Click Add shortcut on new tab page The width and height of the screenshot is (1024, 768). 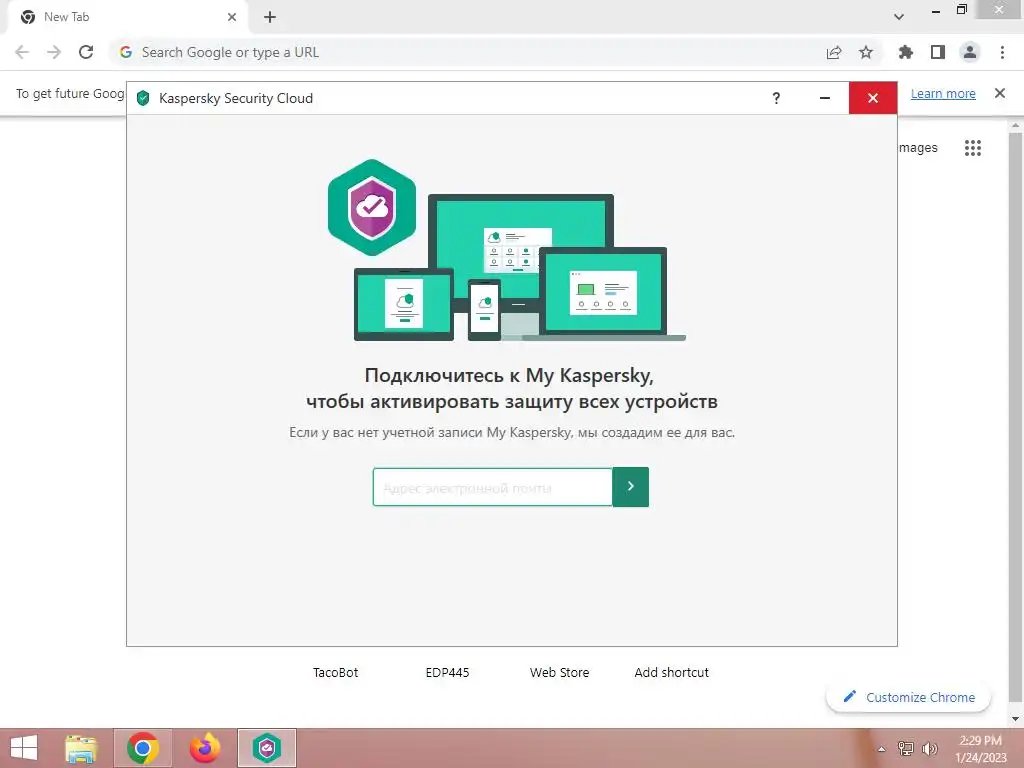pos(671,672)
